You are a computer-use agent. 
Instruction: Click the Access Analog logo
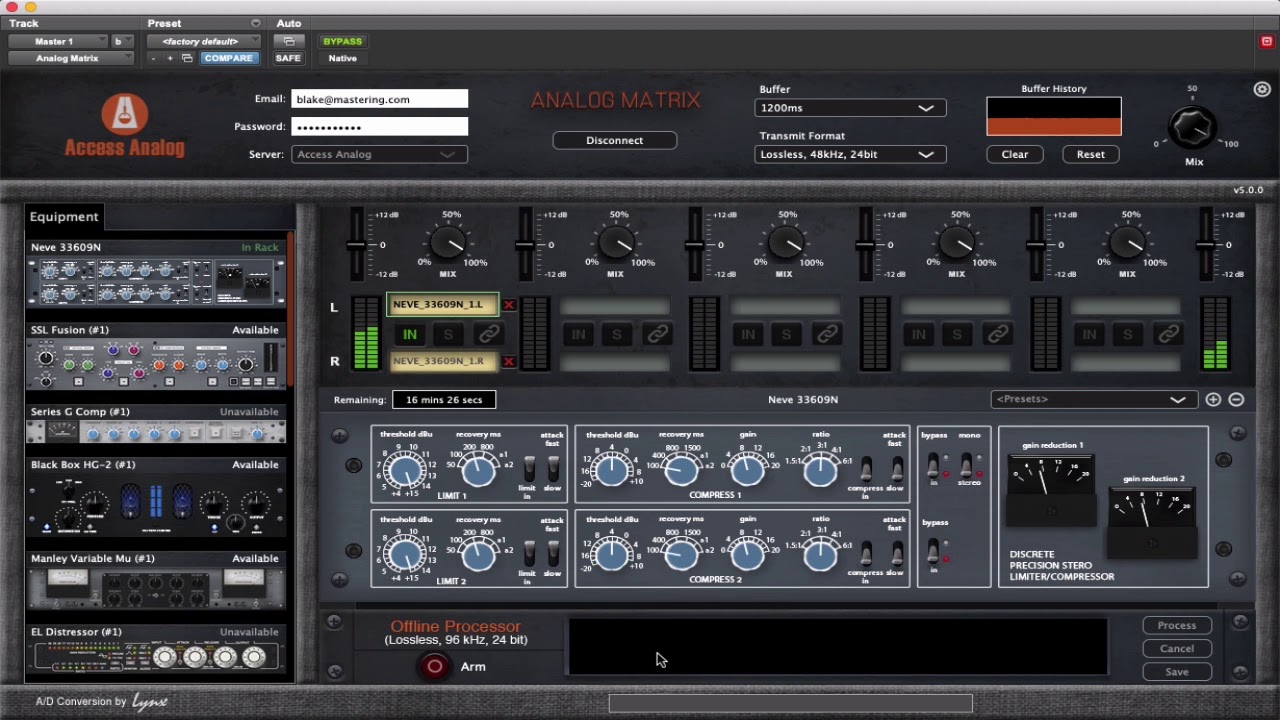(x=124, y=125)
